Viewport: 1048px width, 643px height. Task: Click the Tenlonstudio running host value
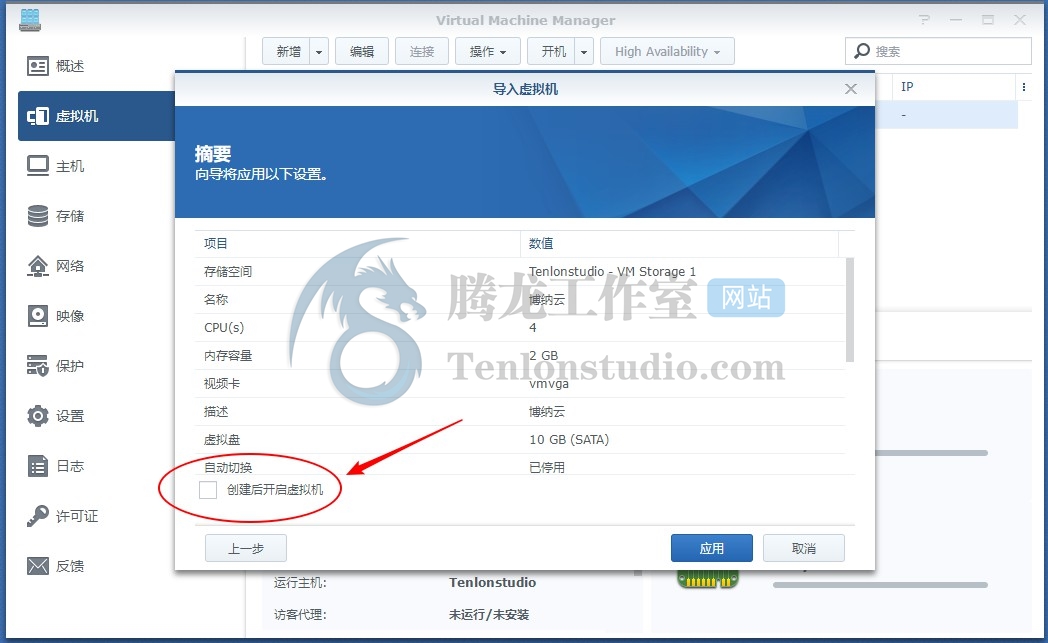[x=493, y=582]
